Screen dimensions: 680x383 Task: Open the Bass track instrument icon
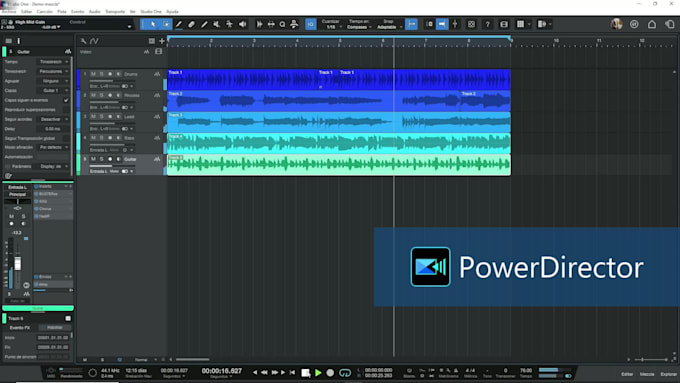[157, 138]
